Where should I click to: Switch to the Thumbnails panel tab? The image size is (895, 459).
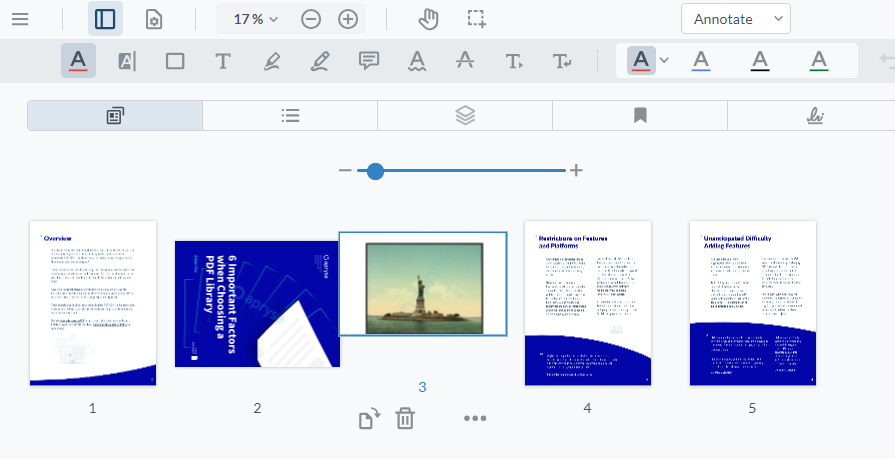(115, 115)
